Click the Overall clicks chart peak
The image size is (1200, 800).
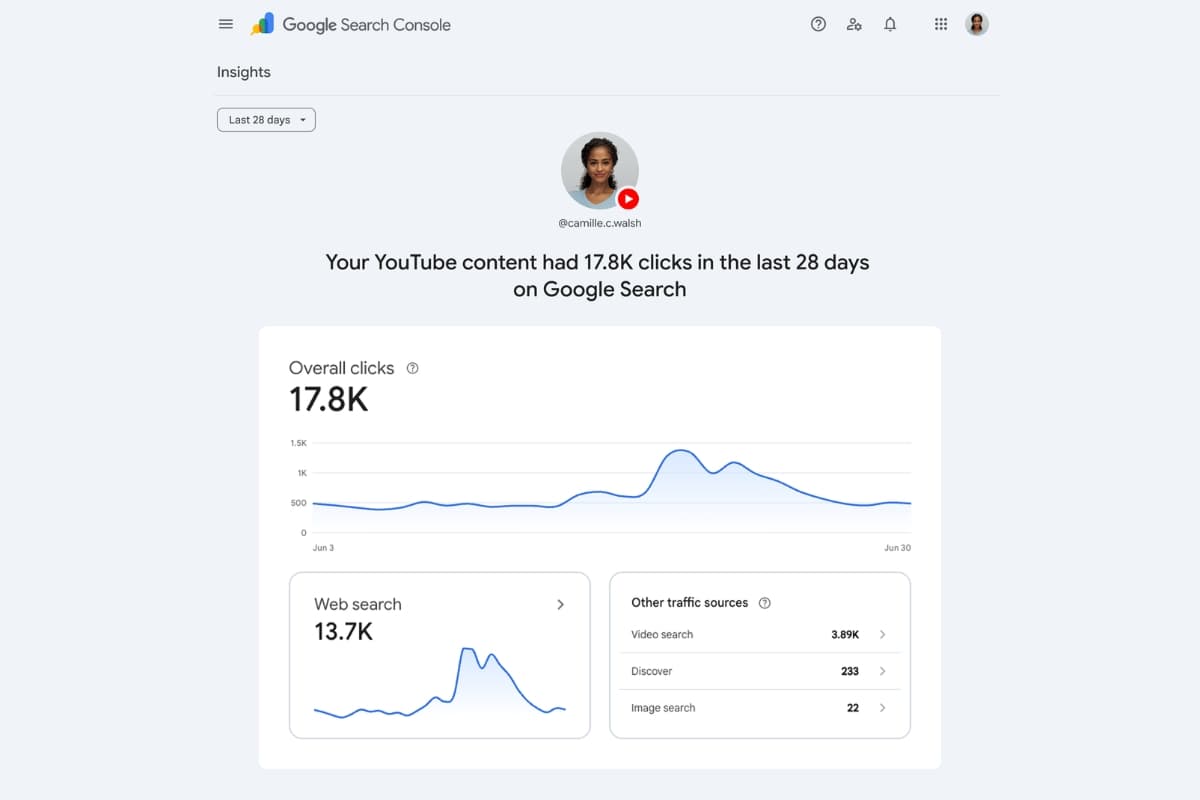(x=681, y=451)
